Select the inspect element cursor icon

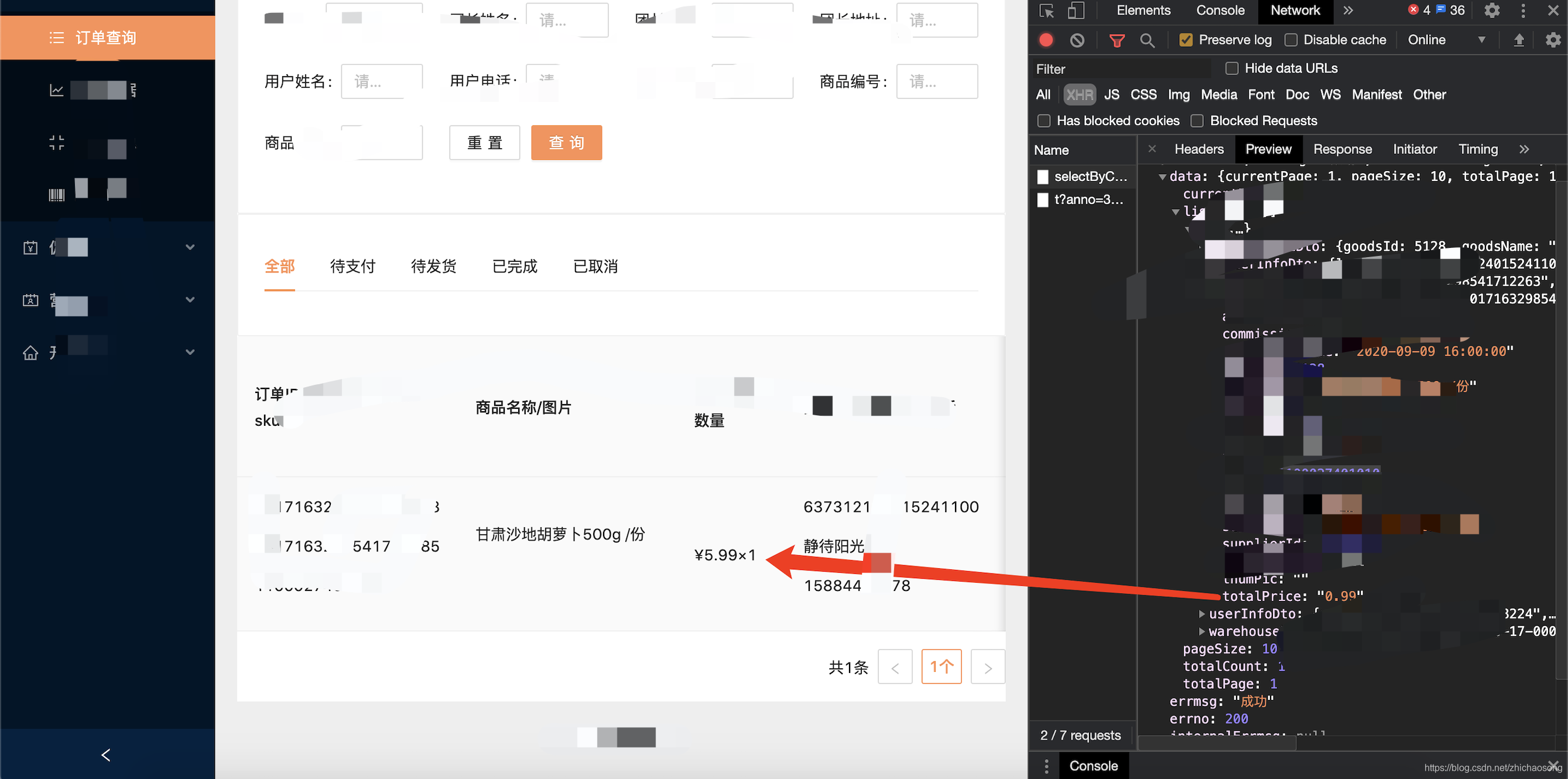click(x=1046, y=11)
